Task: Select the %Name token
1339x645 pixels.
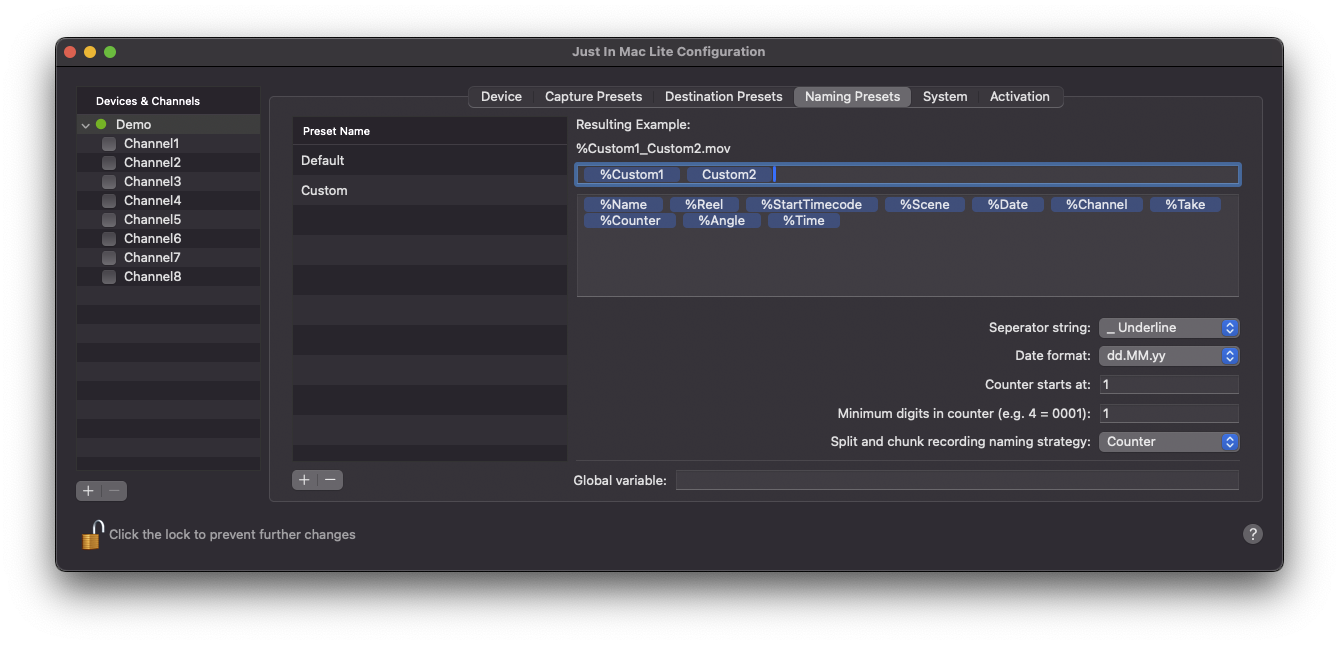Action: [623, 204]
